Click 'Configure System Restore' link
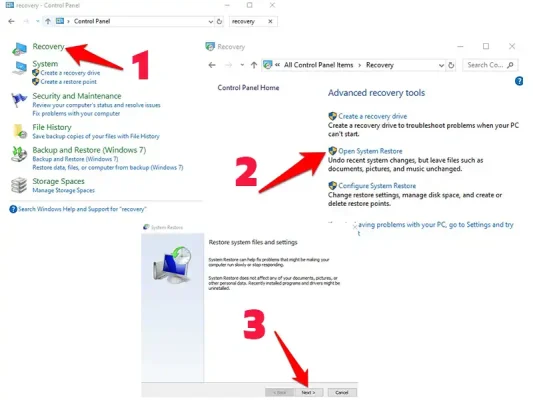 tap(377, 186)
